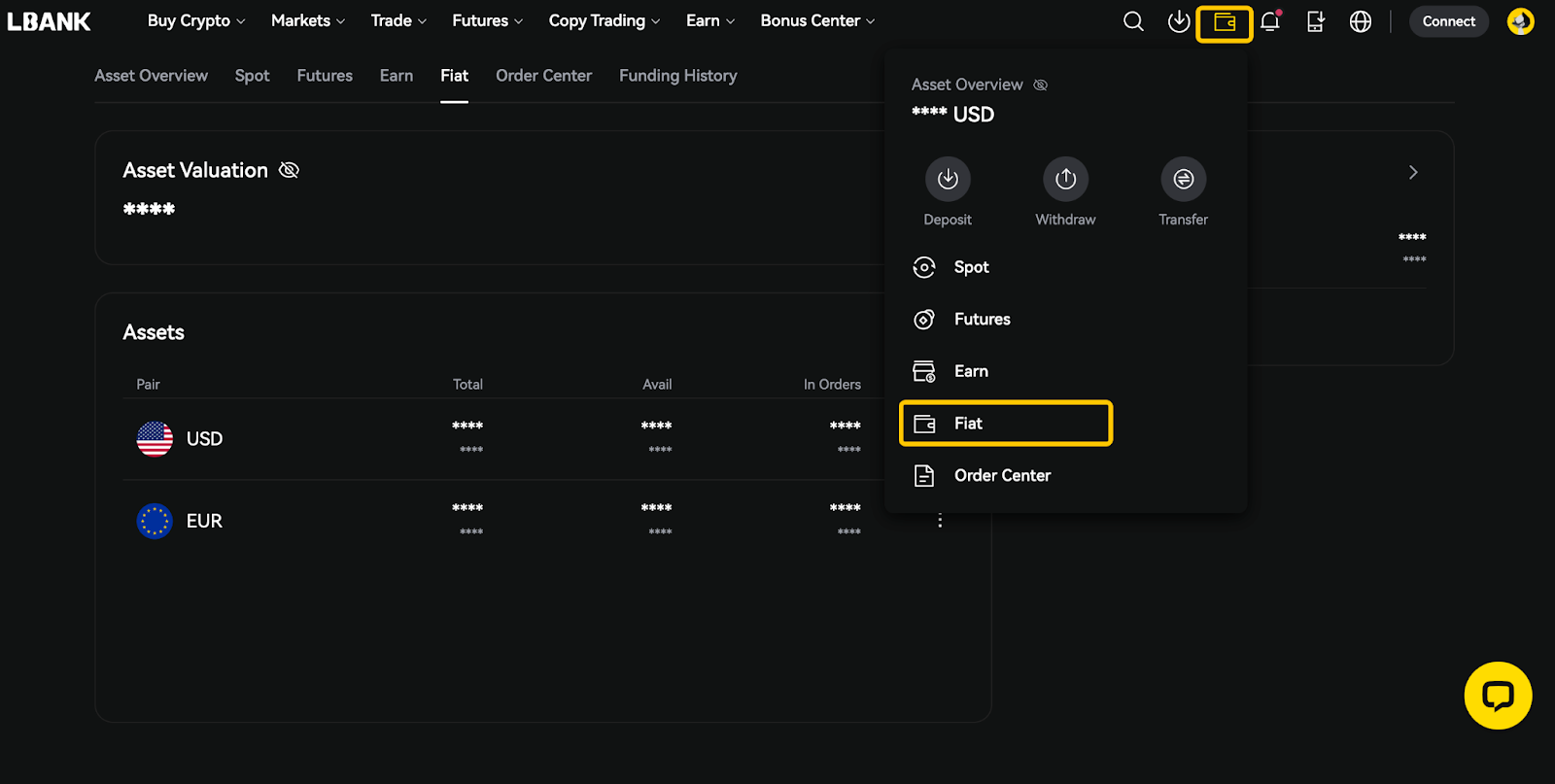The image size is (1555, 784).
Task: Switch to the Earn tab
Action: tap(396, 76)
